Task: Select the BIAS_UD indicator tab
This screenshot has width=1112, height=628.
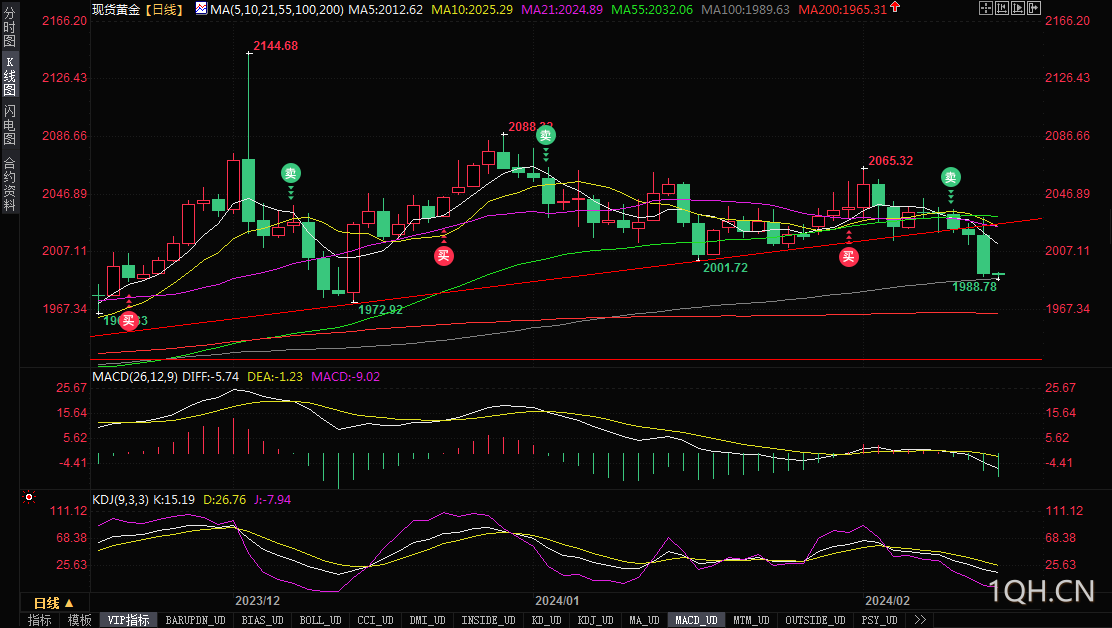Action: pos(262,620)
